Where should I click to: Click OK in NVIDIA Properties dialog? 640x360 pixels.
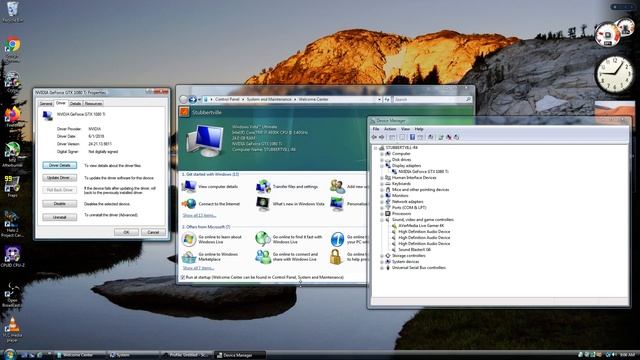tap(126, 232)
